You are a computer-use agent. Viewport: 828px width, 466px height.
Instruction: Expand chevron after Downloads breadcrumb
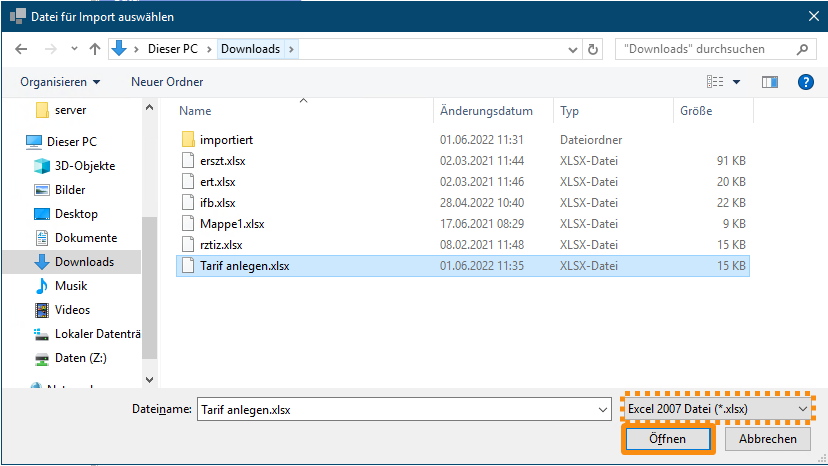click(291, 49)
